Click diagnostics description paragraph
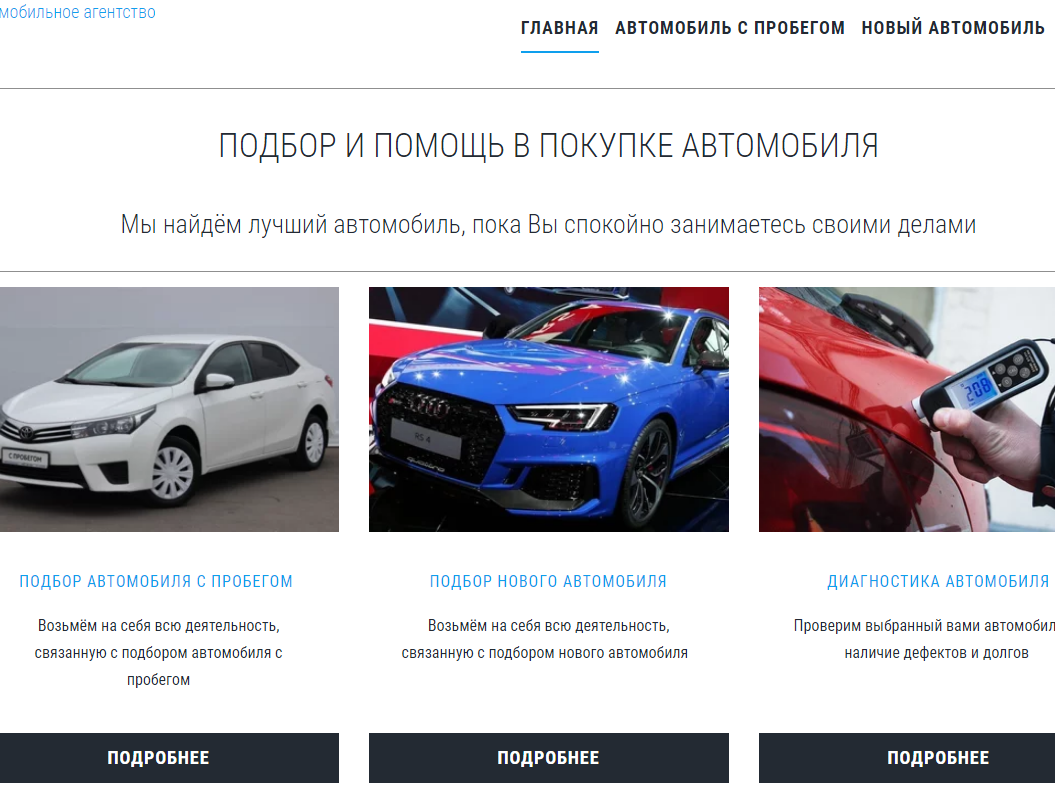This screenshot has height=793, width=1055. 924,639
